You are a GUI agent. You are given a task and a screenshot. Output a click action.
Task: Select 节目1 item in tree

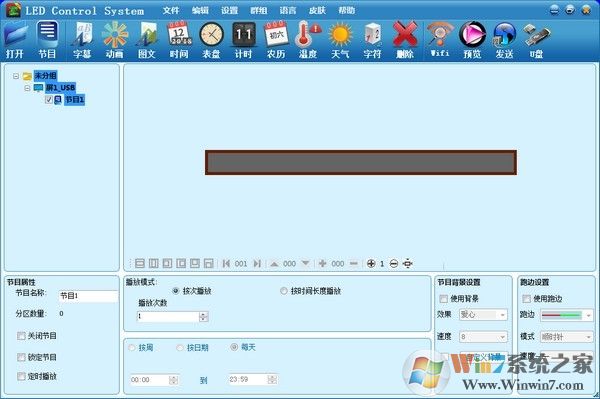(x=74, y=100)
